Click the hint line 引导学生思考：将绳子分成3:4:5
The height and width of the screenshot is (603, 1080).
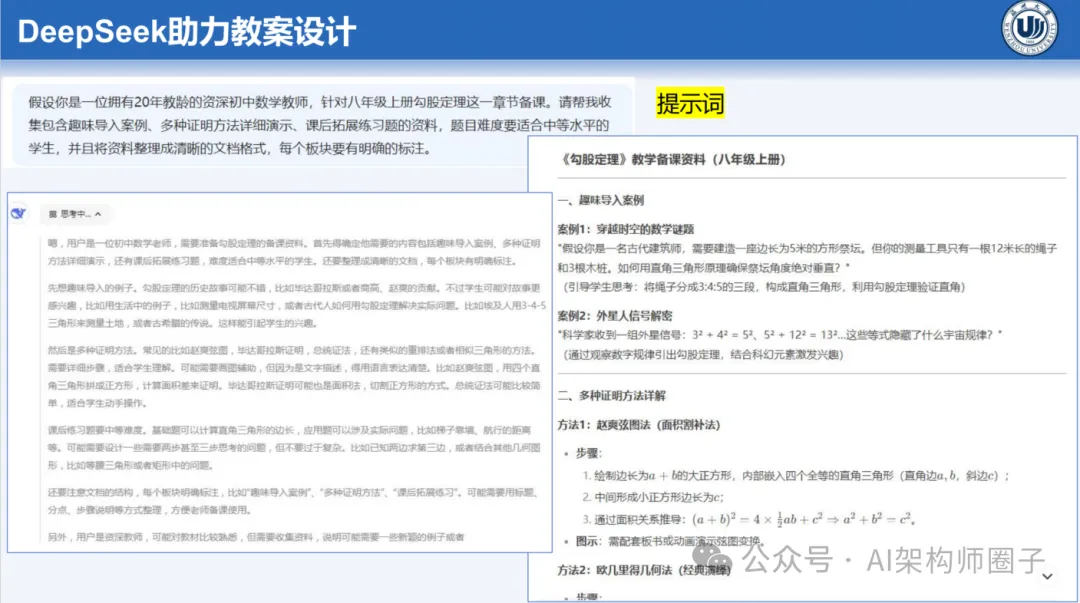(765, 287)
